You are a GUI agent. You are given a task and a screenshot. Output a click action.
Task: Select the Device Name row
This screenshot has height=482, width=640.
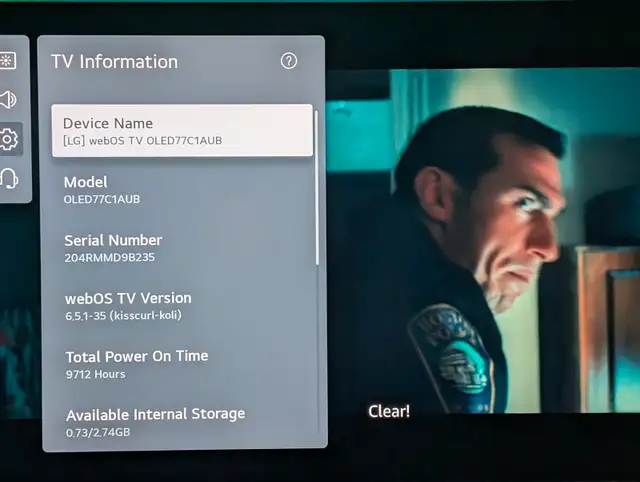point(182,131)
